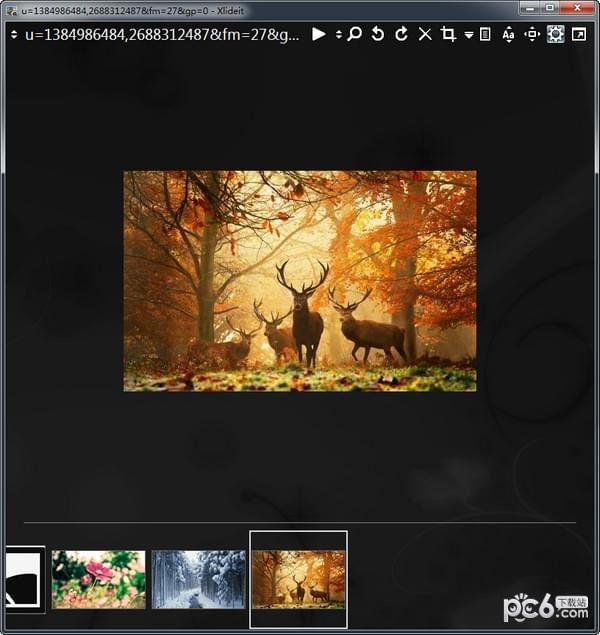This screenshot has width=600, height=635.
Task: Click the up/down arrows next to the play button
Action: tap(339, 34)
